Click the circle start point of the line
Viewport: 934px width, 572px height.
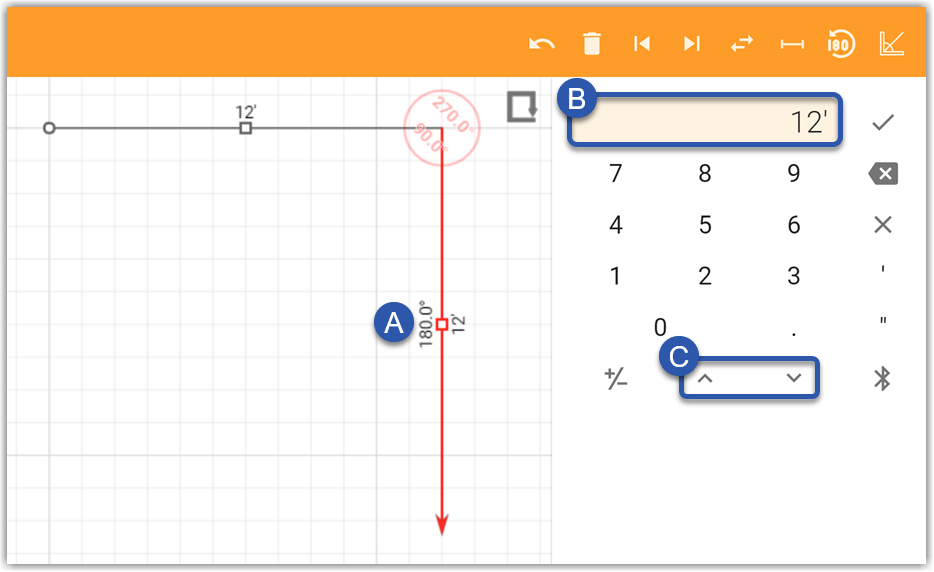(49, 128)
